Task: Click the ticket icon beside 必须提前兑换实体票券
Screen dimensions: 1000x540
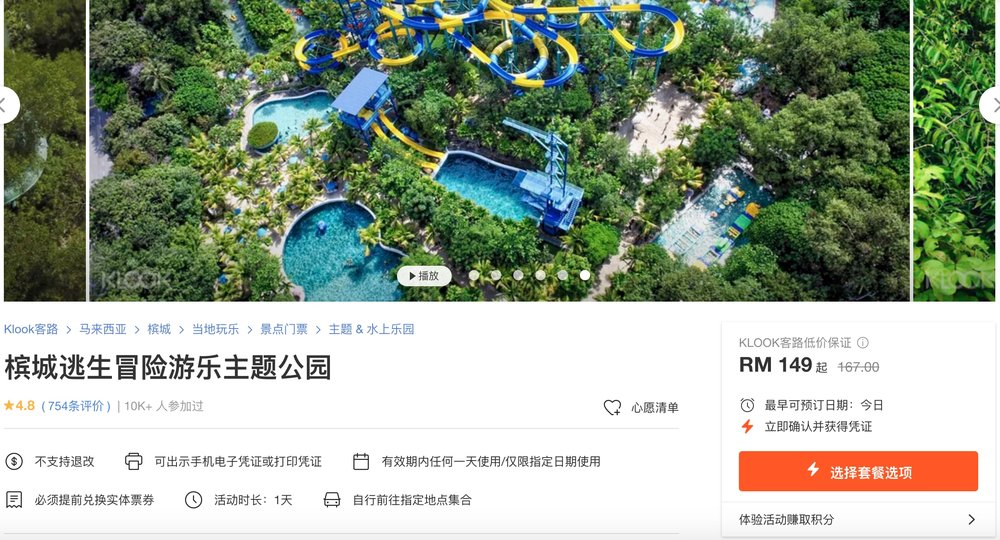Action: click(x=14, y=499)
